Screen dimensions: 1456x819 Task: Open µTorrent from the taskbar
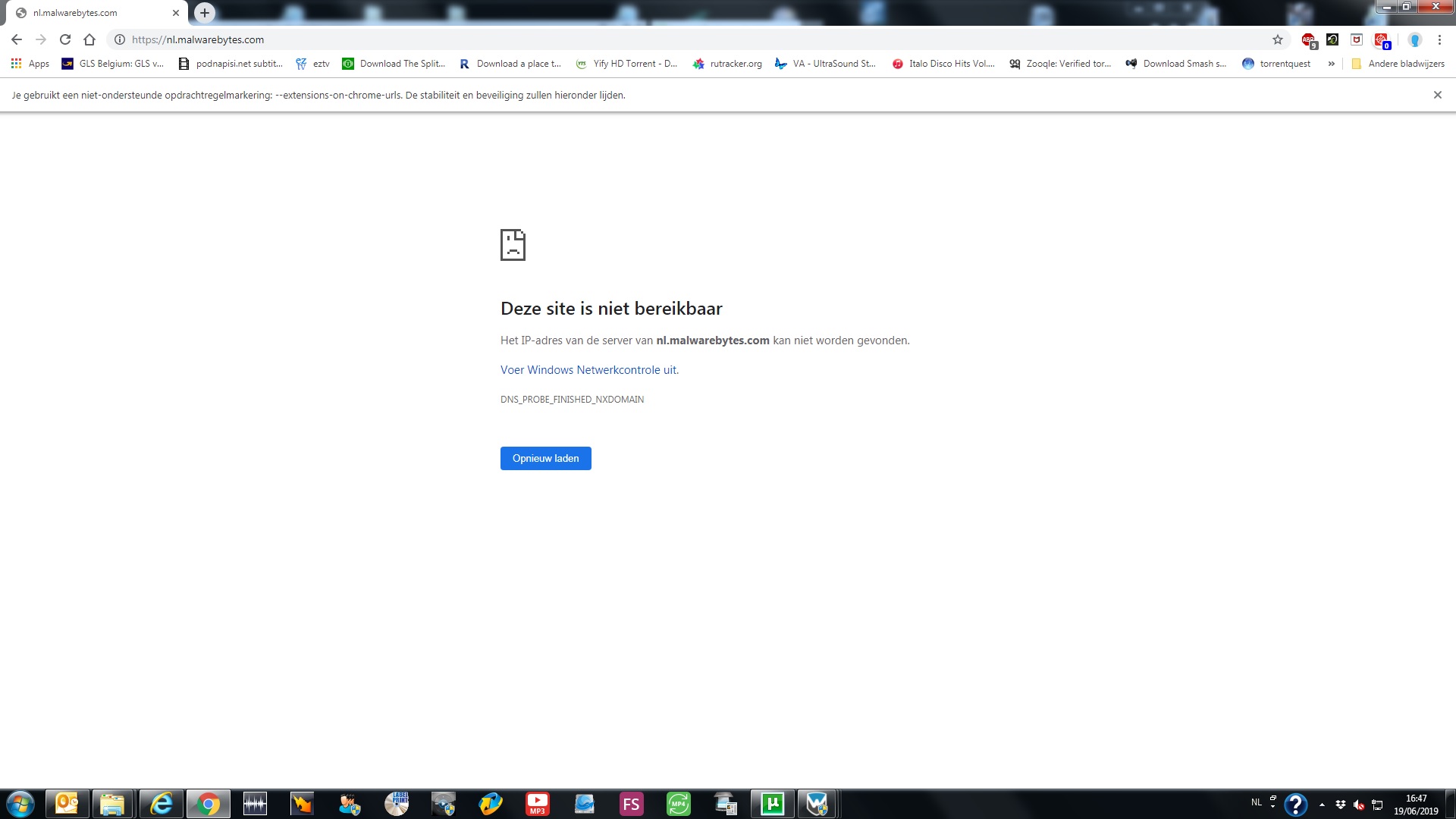coord(773,804)
